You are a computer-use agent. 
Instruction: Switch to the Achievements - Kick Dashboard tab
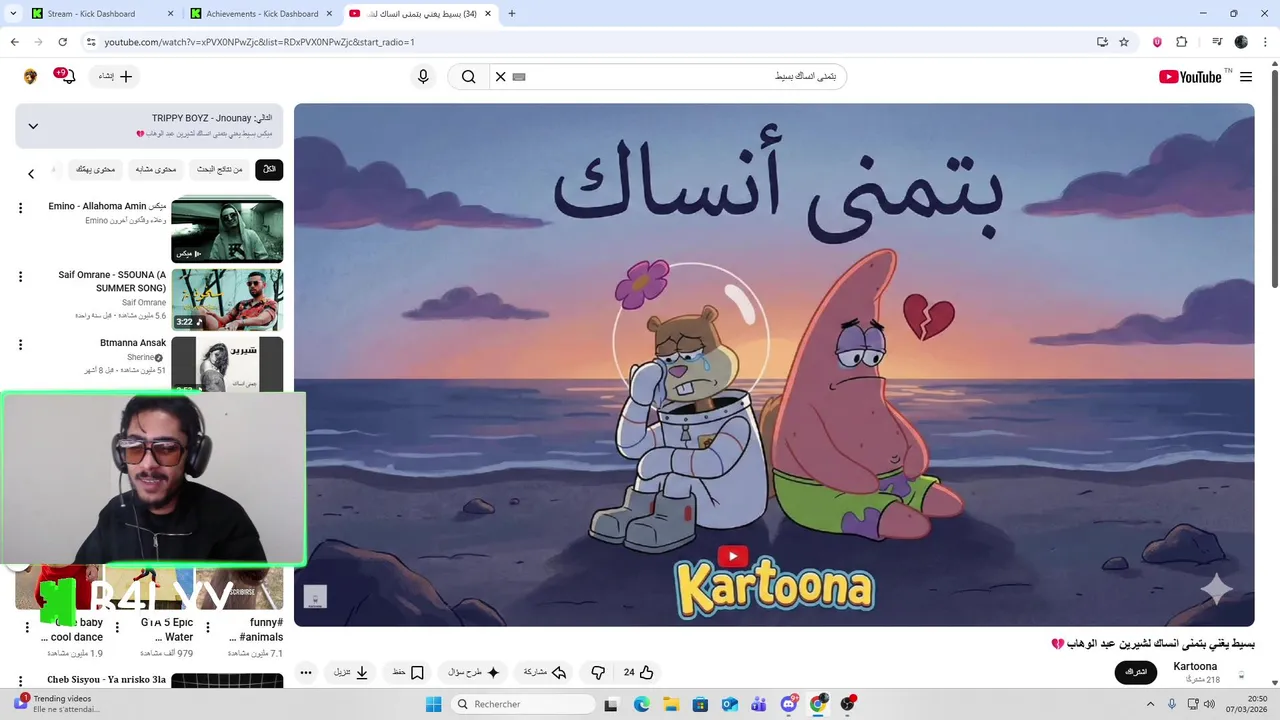coord(262,14)
